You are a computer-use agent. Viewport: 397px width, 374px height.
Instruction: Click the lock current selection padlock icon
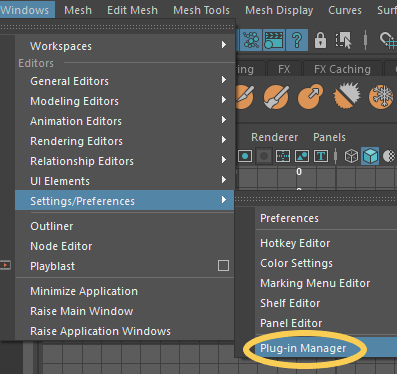click(320, 40)
